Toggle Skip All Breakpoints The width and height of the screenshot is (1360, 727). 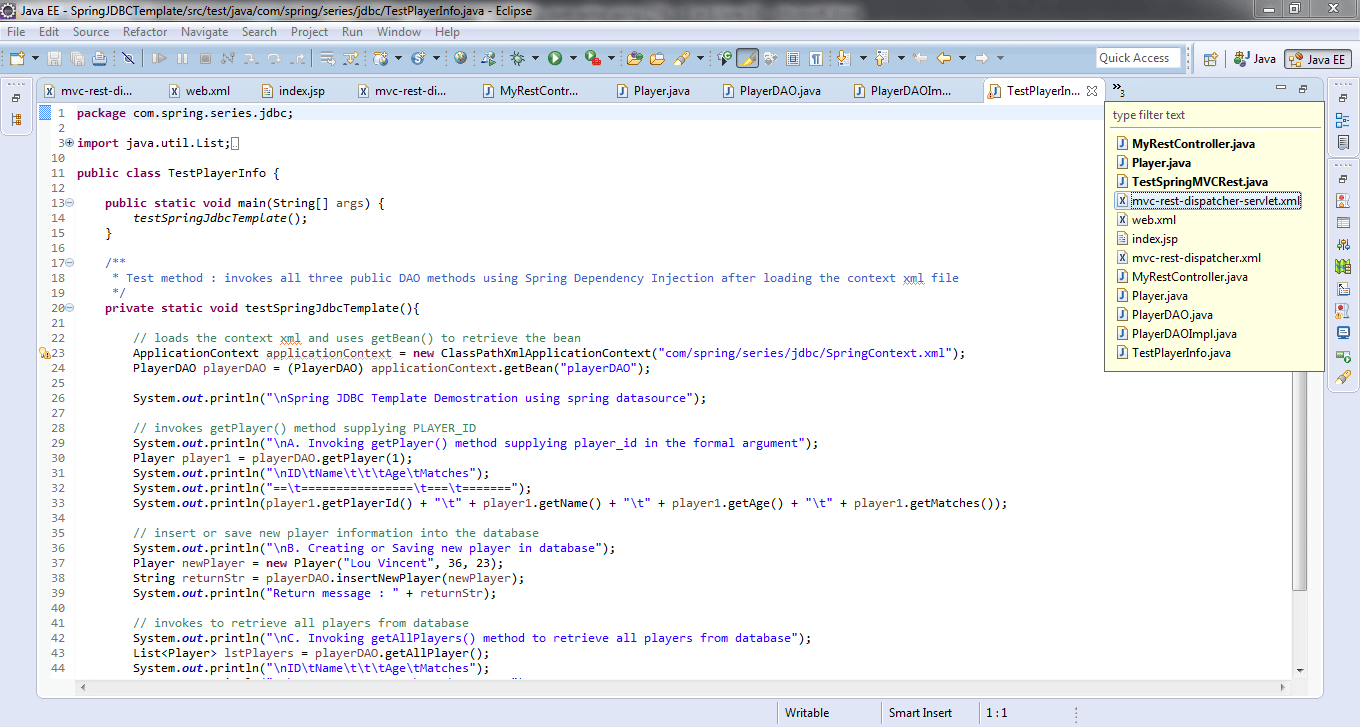126,57
